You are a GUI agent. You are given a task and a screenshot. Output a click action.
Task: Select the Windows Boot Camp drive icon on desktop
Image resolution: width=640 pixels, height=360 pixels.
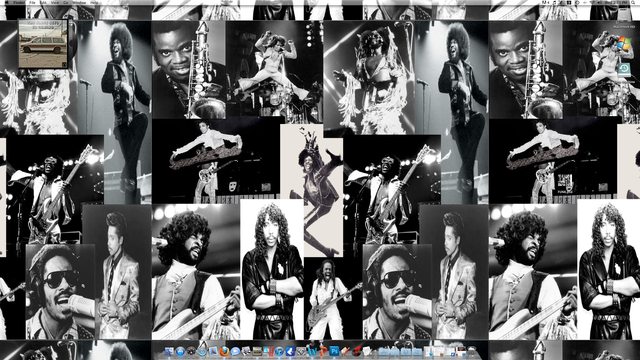point(623,43)
